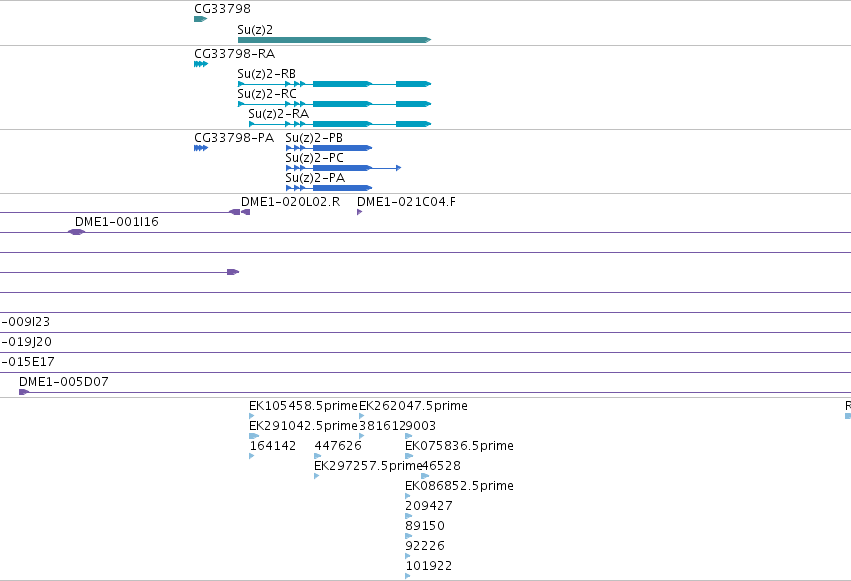Viewport: 851px width, 581px height.
Task: Click the -015E17 clone label
Action: tap(28, 362)
